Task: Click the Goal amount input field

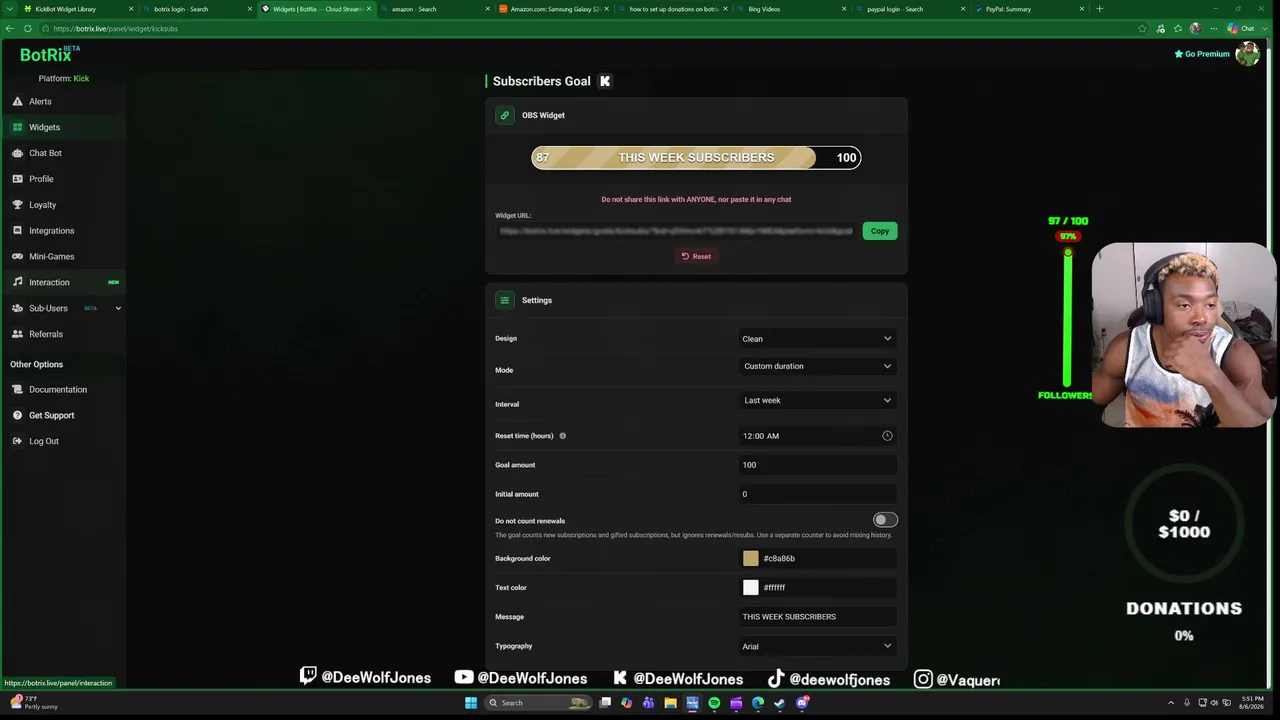Action: coord(817,465)
